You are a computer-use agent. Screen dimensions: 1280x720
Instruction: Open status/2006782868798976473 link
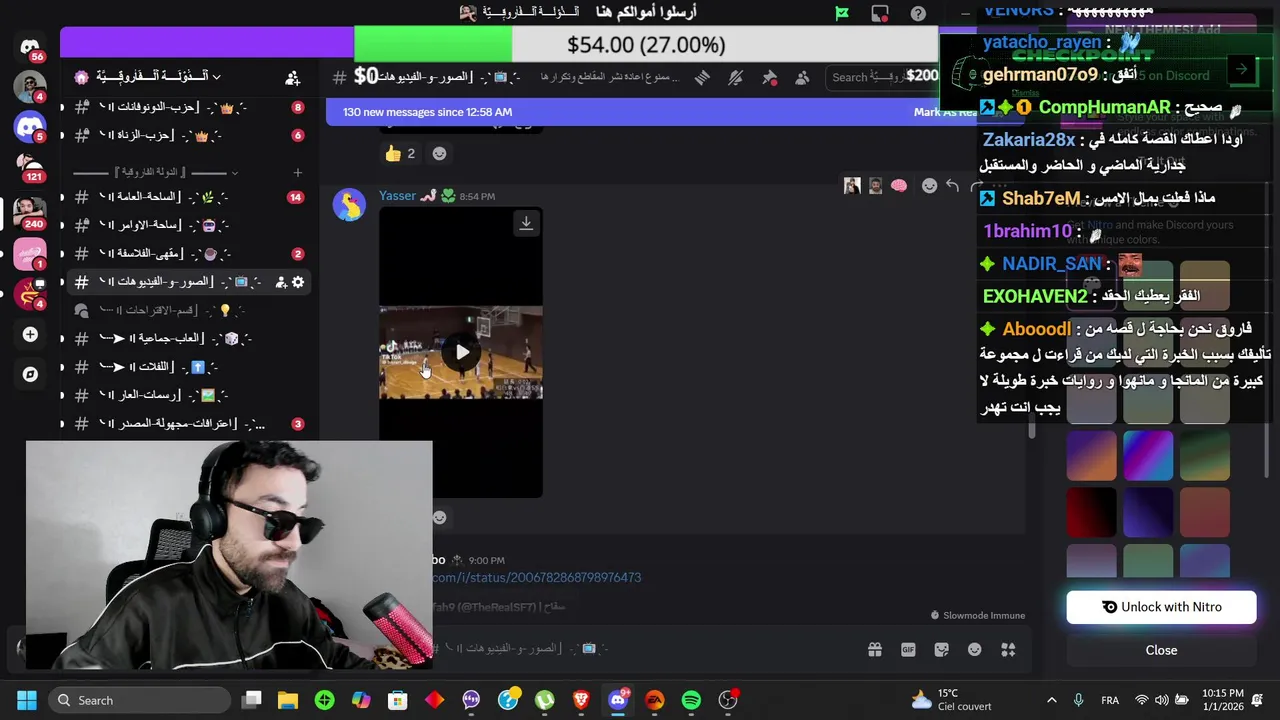(537, 577)
